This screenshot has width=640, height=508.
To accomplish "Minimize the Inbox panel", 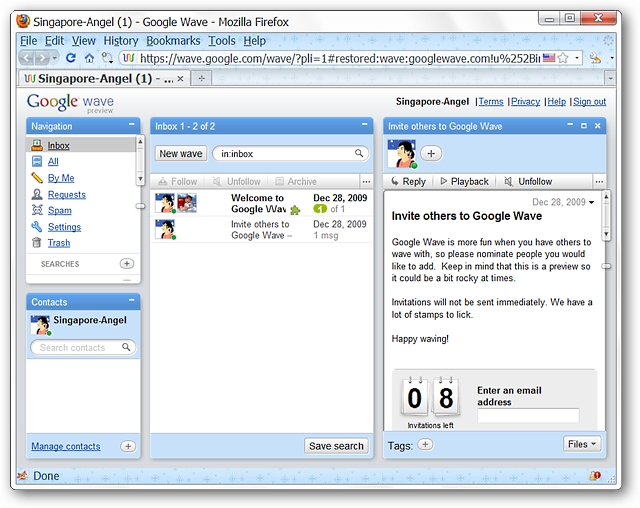I will pos(364,124).
